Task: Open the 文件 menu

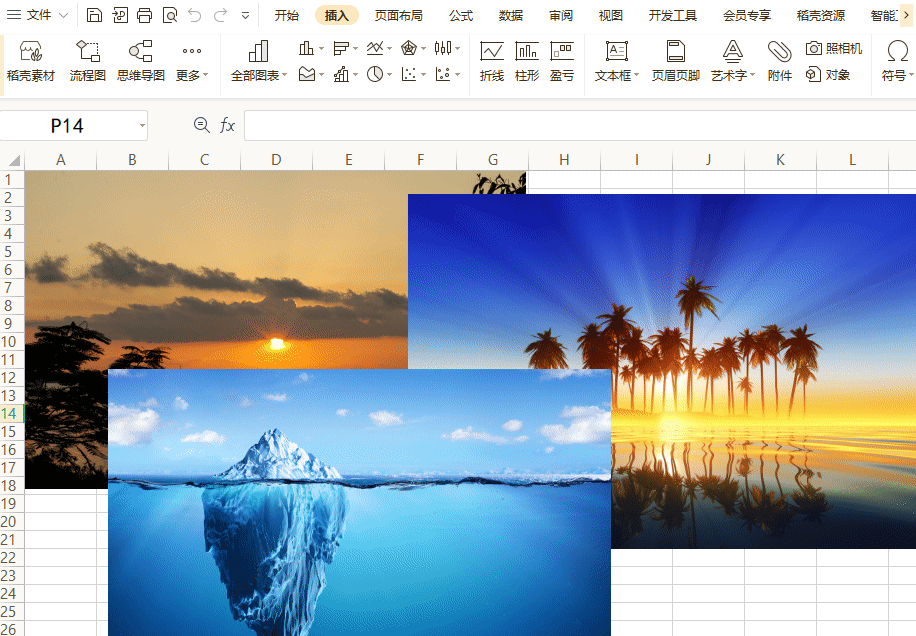Action: pyautogui.click(x=37, y=15)
